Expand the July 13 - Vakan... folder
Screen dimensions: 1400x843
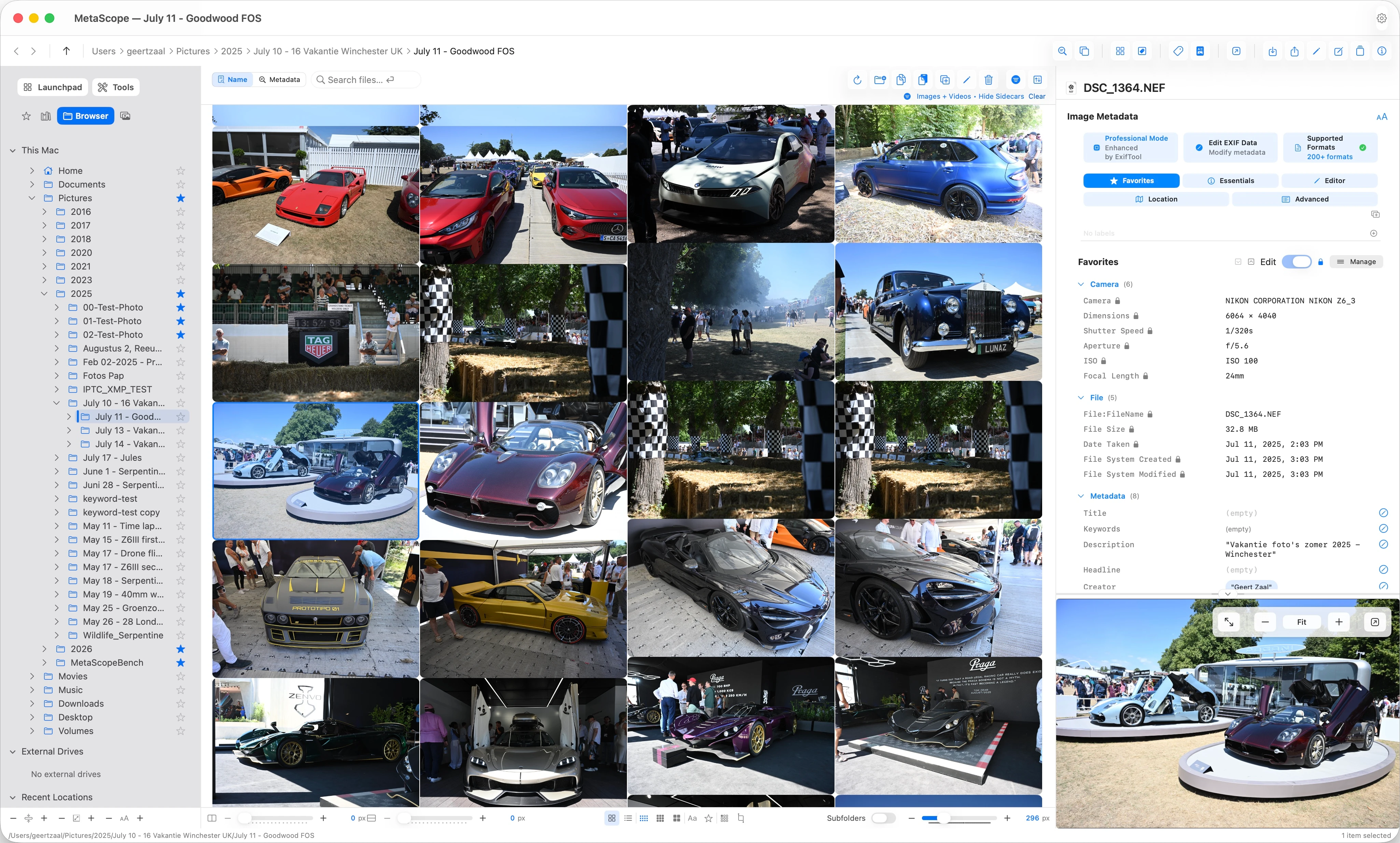[x=69, y=430]
